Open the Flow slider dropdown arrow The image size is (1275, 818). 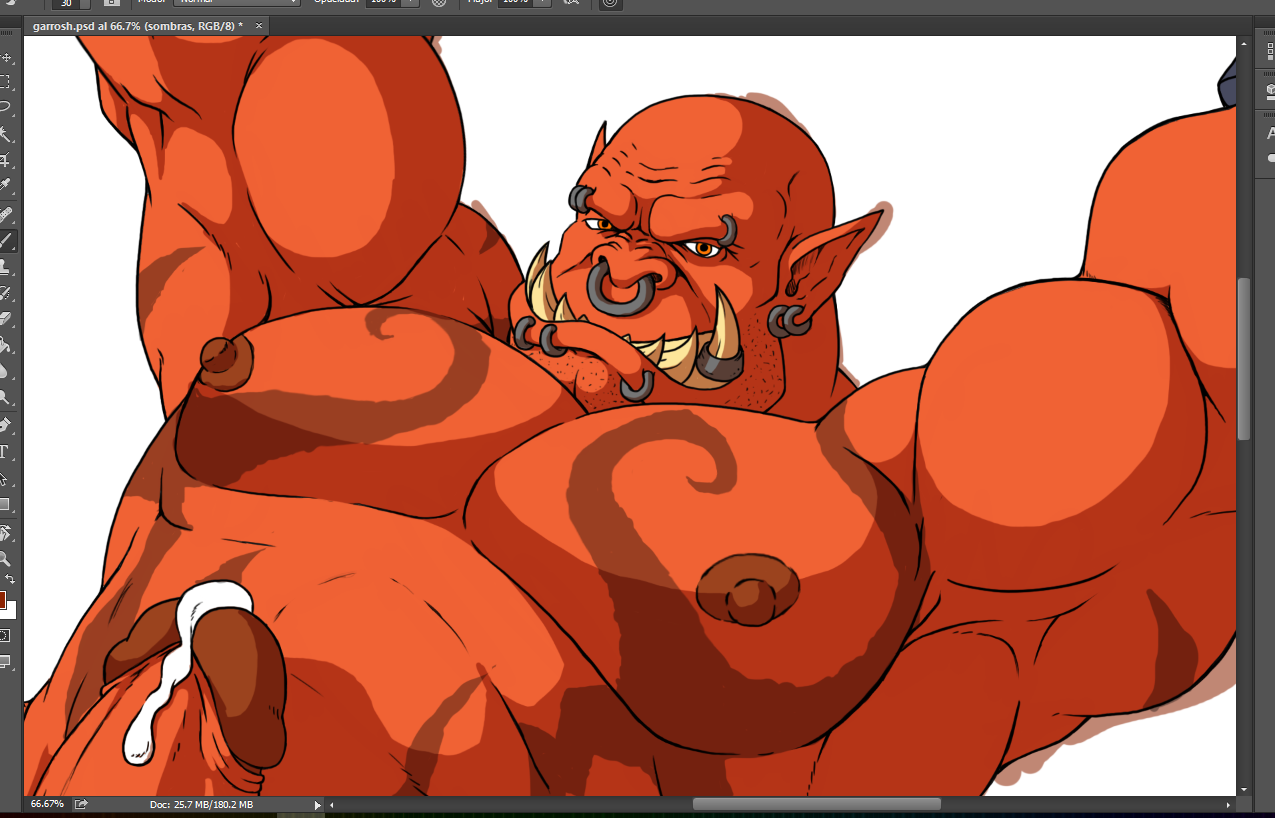[x=543, y=2]
